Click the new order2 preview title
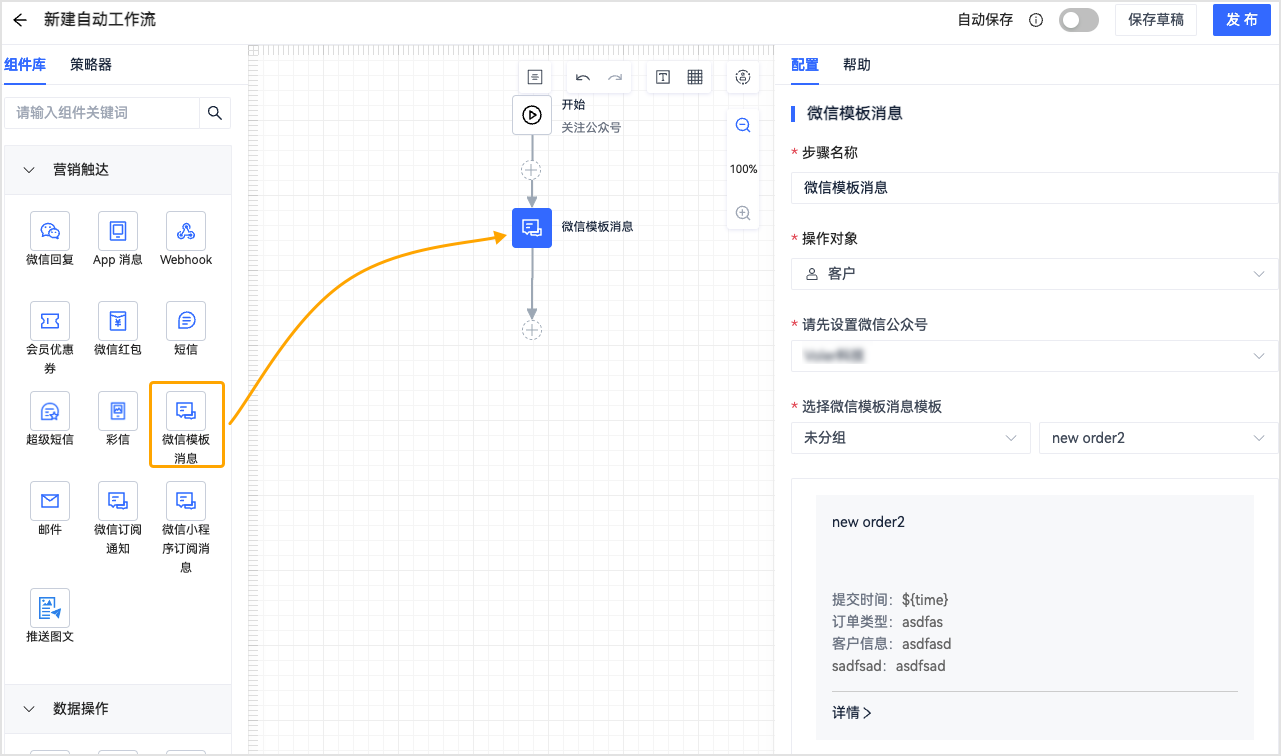This screenshot has height=756, width=1281. click(x=868, y=522)
